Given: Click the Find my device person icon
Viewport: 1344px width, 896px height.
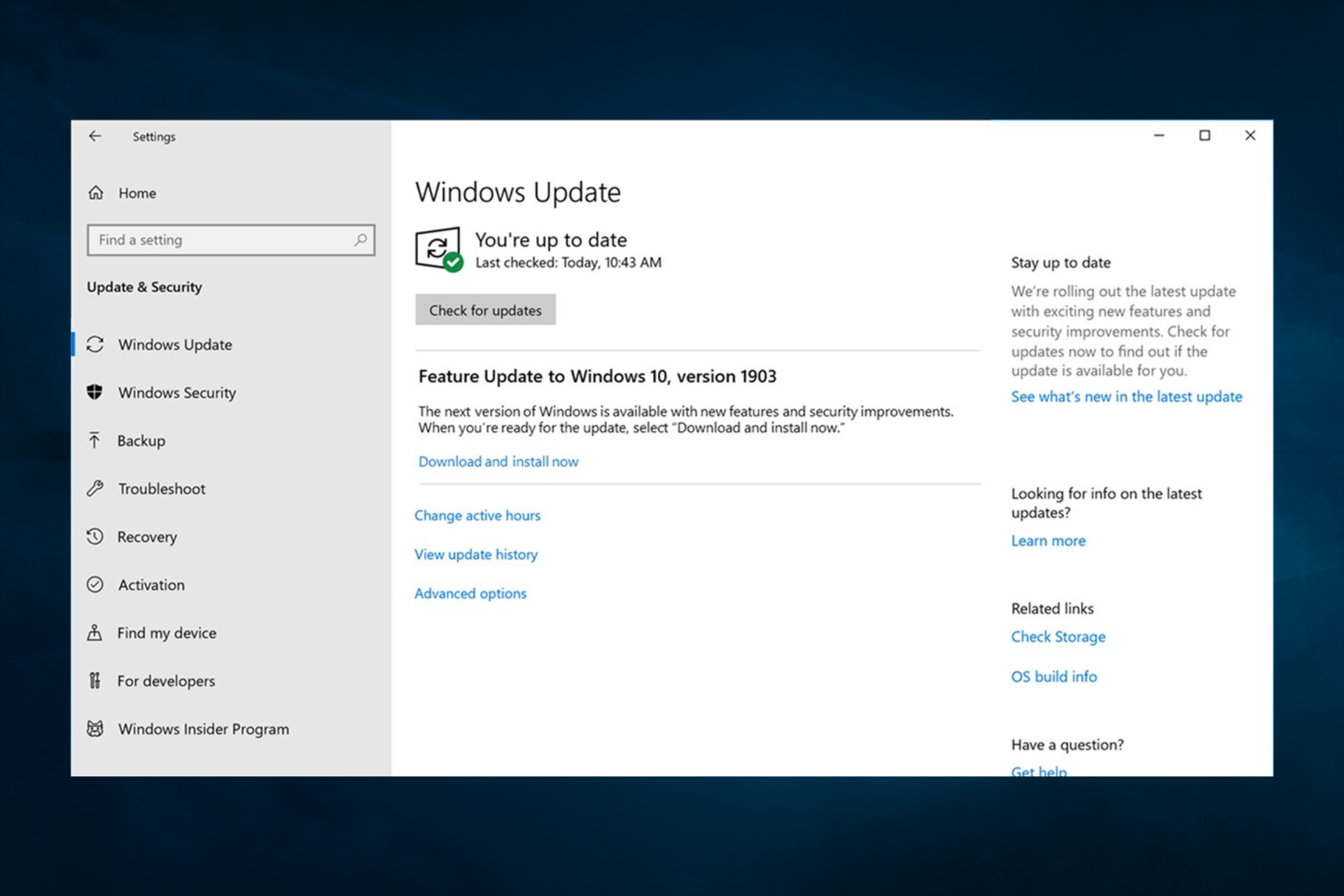Looking at the screenshot, I should (x=94, y=633).
